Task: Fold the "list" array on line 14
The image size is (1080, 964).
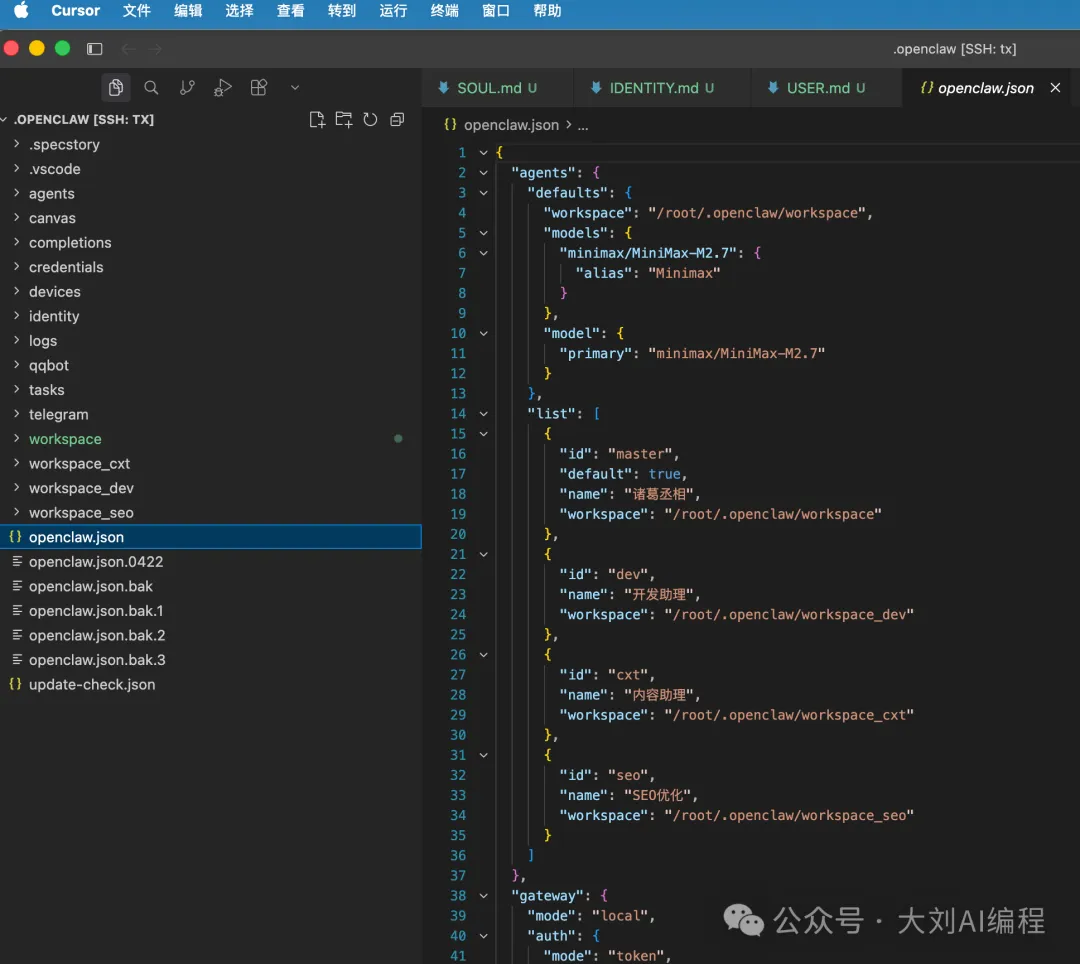Action: (484, 414)
